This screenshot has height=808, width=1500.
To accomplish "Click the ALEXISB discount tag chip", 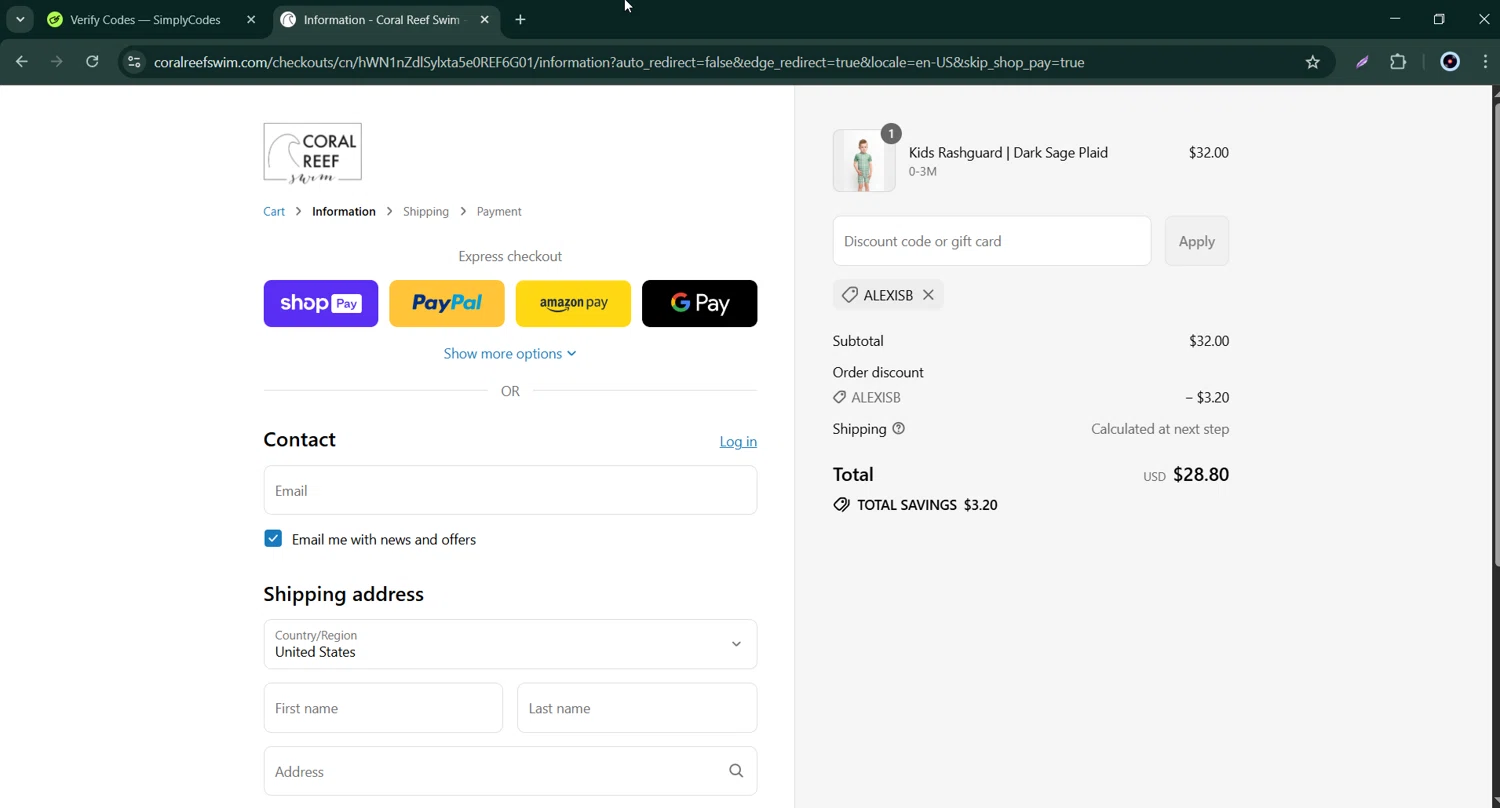I will 888,295.
